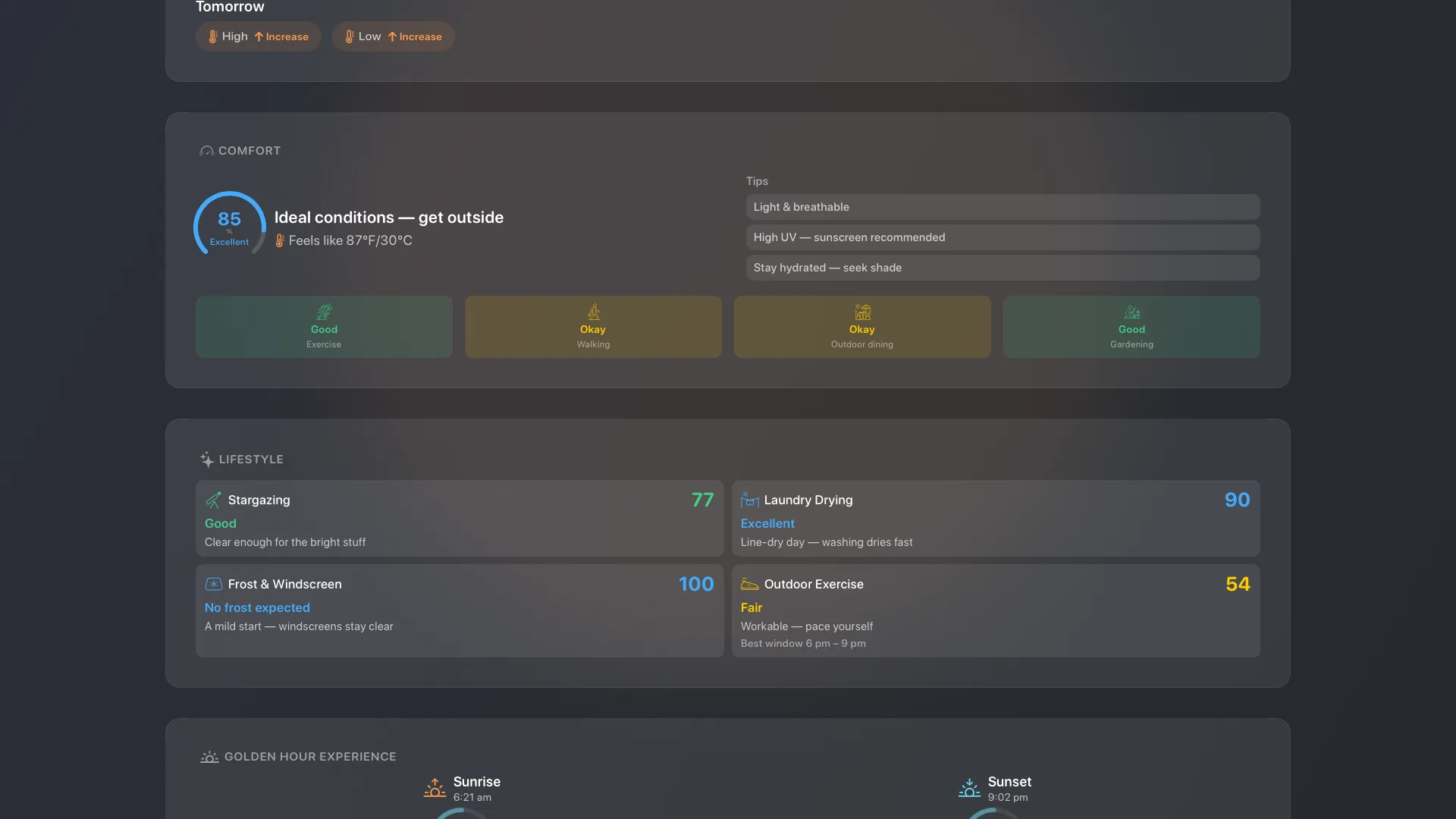Screen dimensions: 1456x819
Task: Click the Comfort section gauge icon
Action: (x=206, y=151)
